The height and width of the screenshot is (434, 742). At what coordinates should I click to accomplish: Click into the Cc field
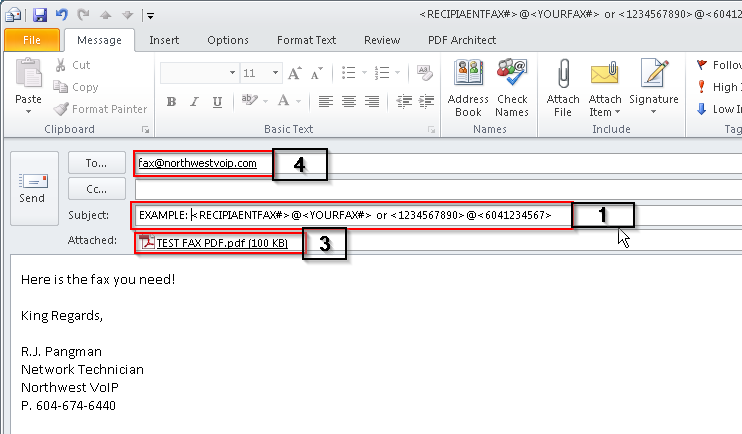pyautogui.click(x=438, y=190)
